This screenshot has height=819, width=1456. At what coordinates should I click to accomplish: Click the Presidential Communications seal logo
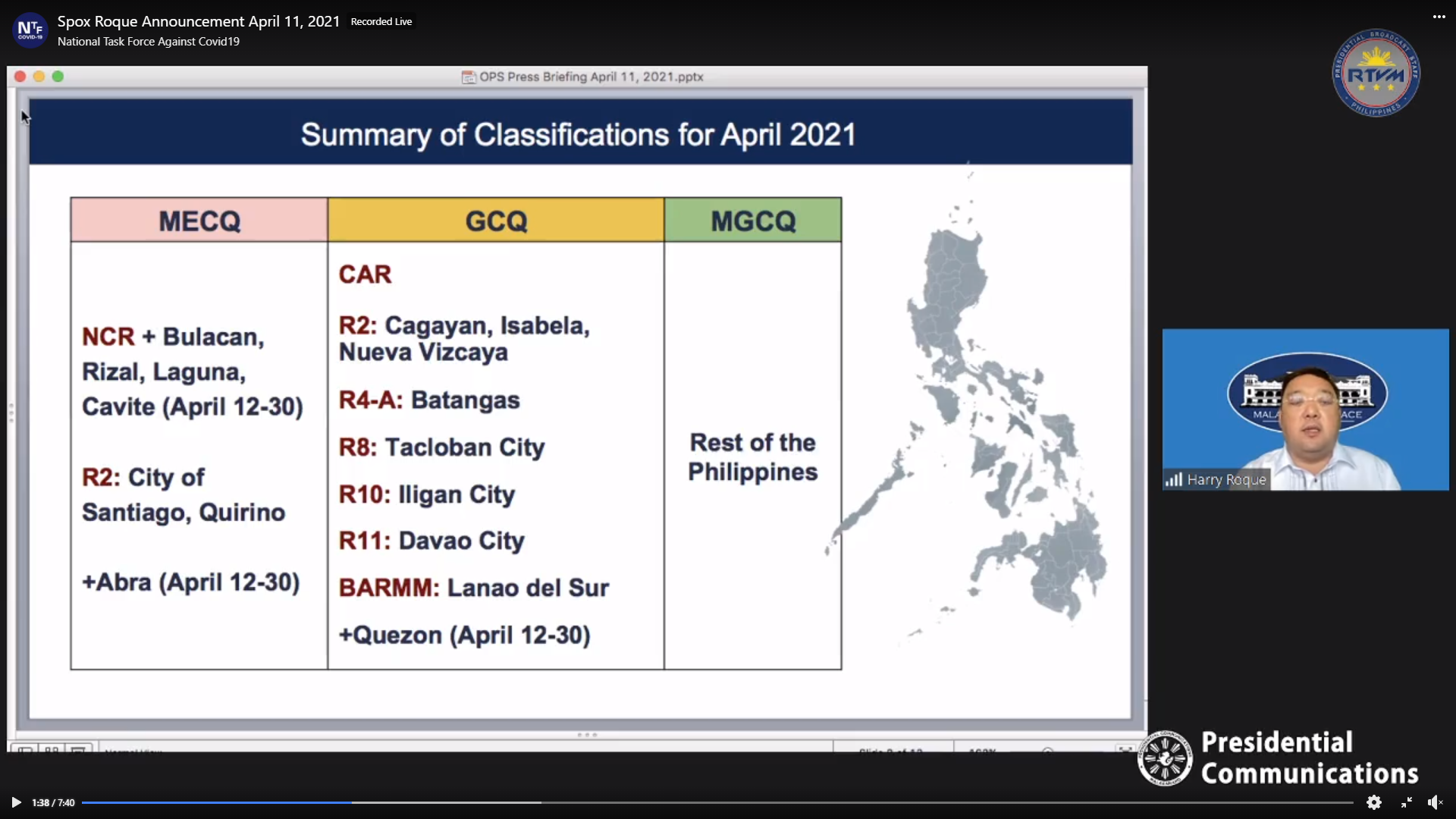click(1165, 758)
